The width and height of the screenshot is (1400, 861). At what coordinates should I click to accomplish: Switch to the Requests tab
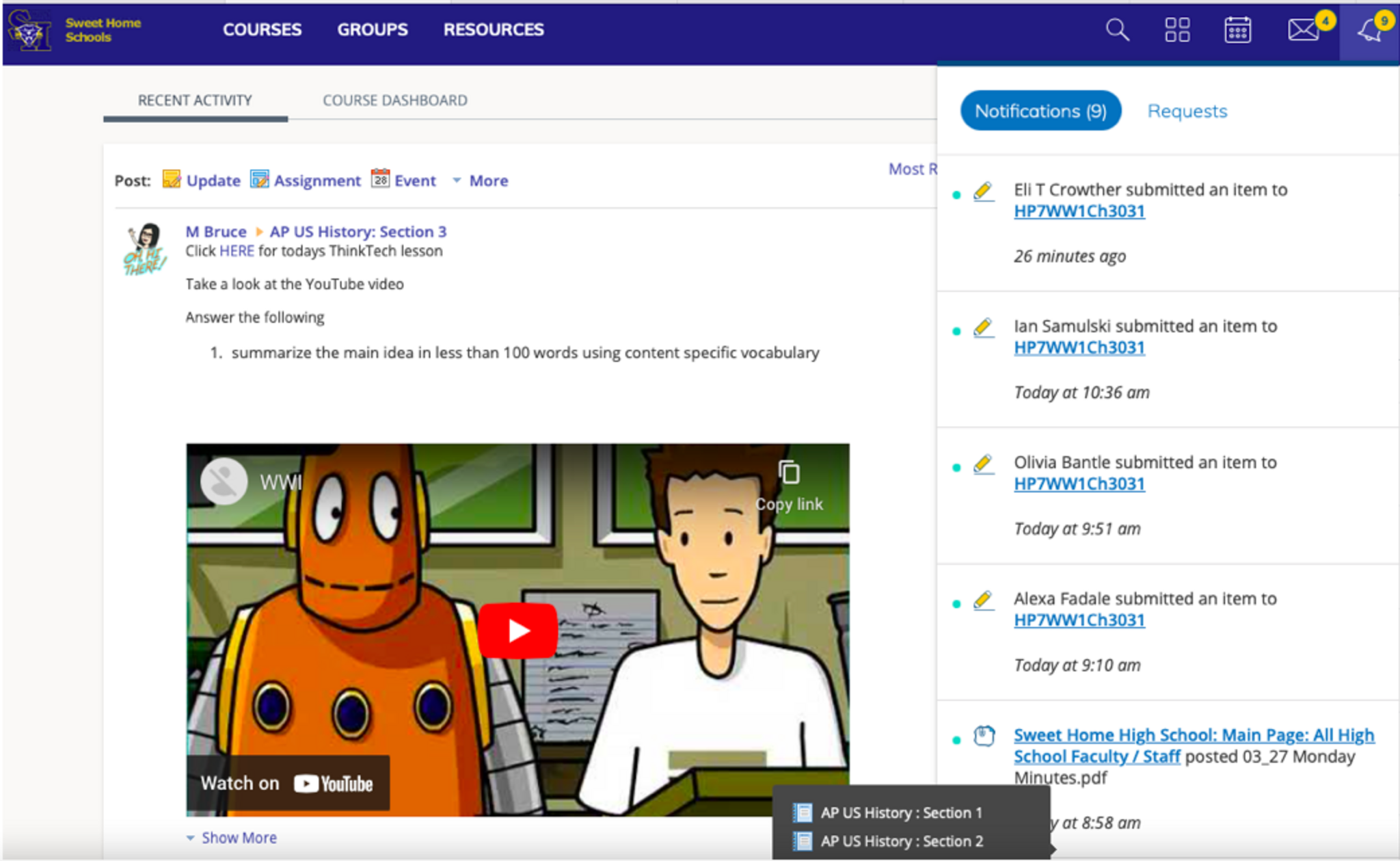[x=1187, y=111]
